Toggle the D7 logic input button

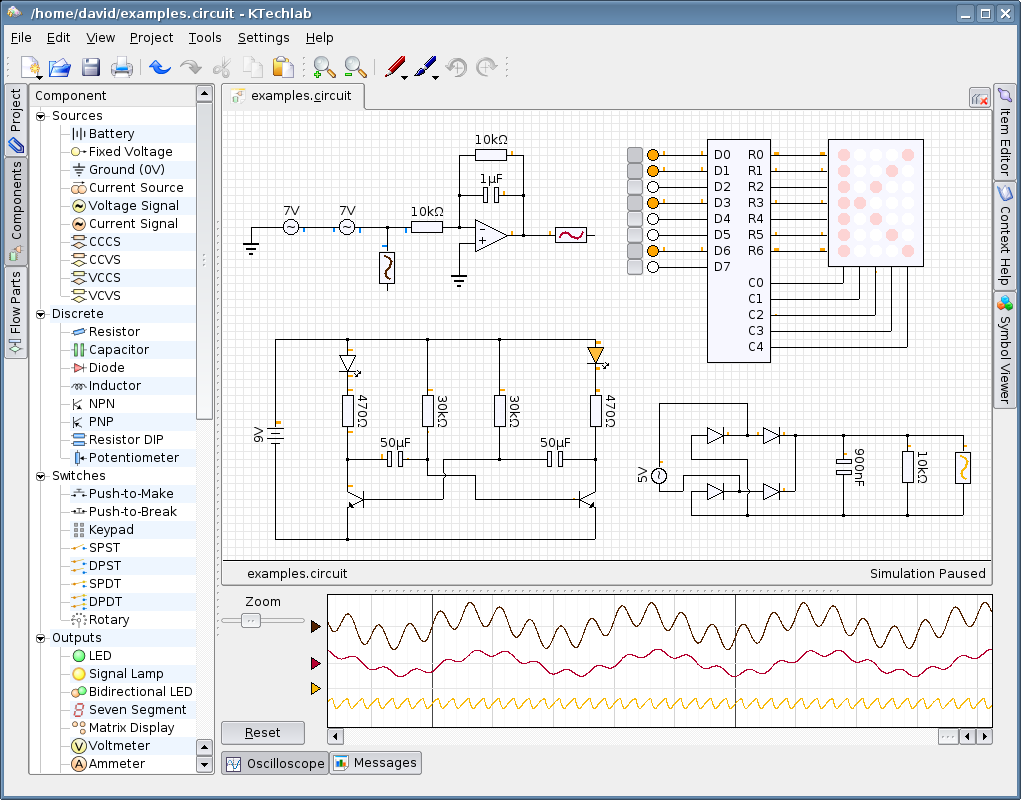click(x=635, y=267)
